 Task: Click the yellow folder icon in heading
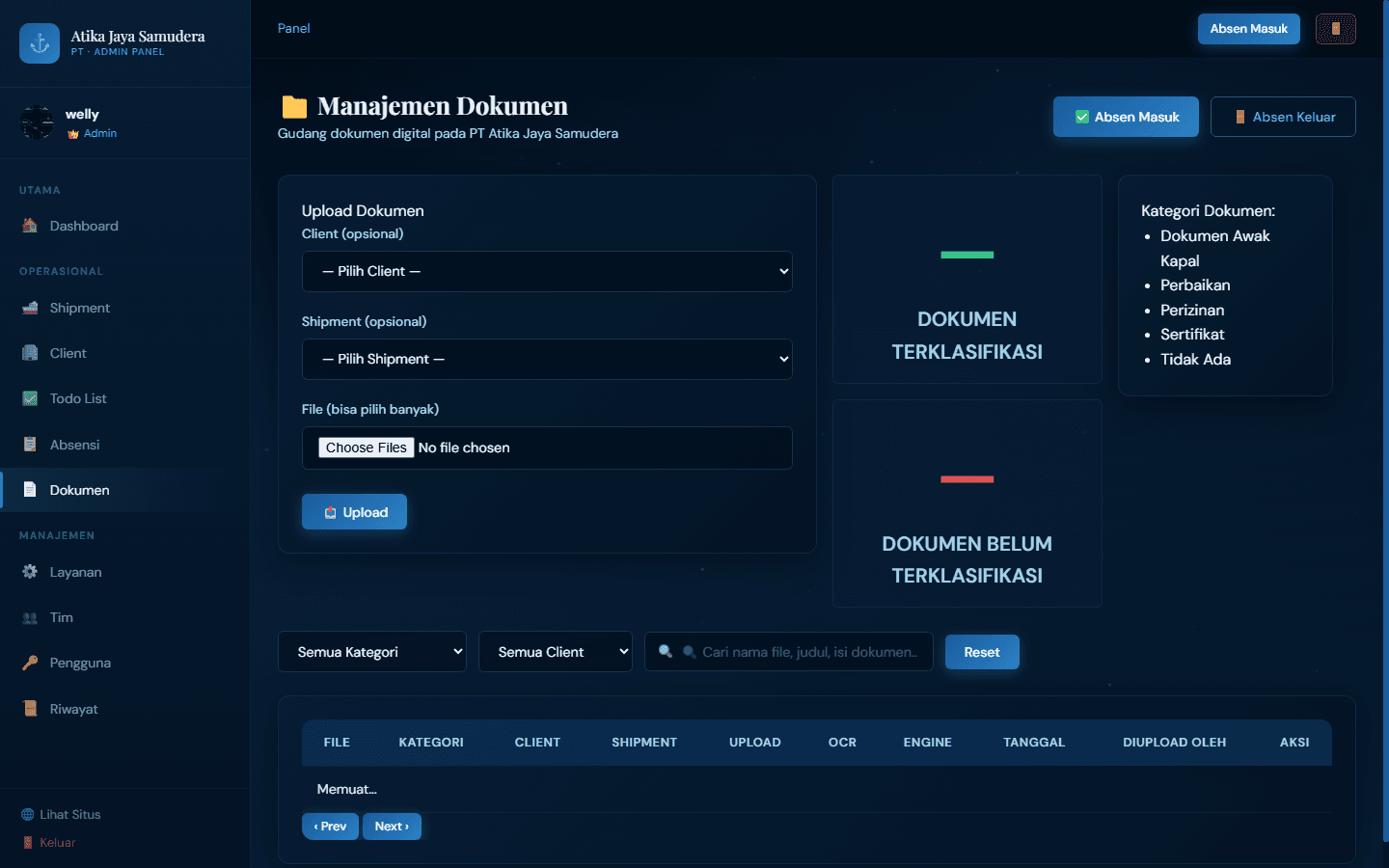294,106
